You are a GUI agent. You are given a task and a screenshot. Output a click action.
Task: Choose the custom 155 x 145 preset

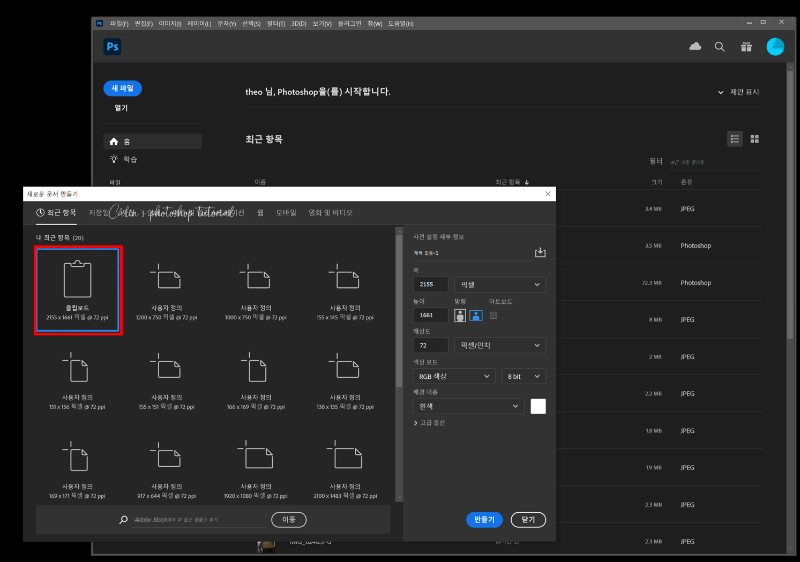(x=345, y=290)
